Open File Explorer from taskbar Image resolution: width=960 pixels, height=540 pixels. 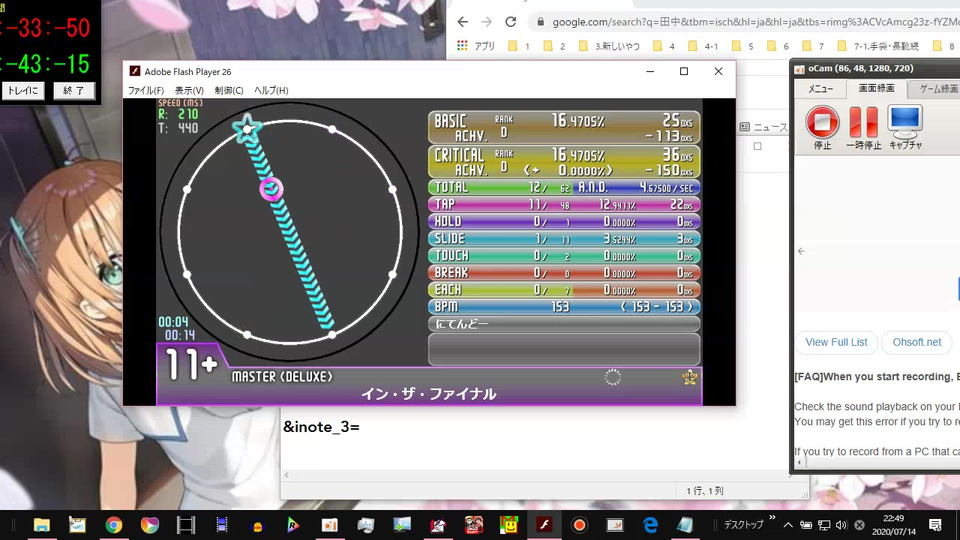click(x=42, y=525)
